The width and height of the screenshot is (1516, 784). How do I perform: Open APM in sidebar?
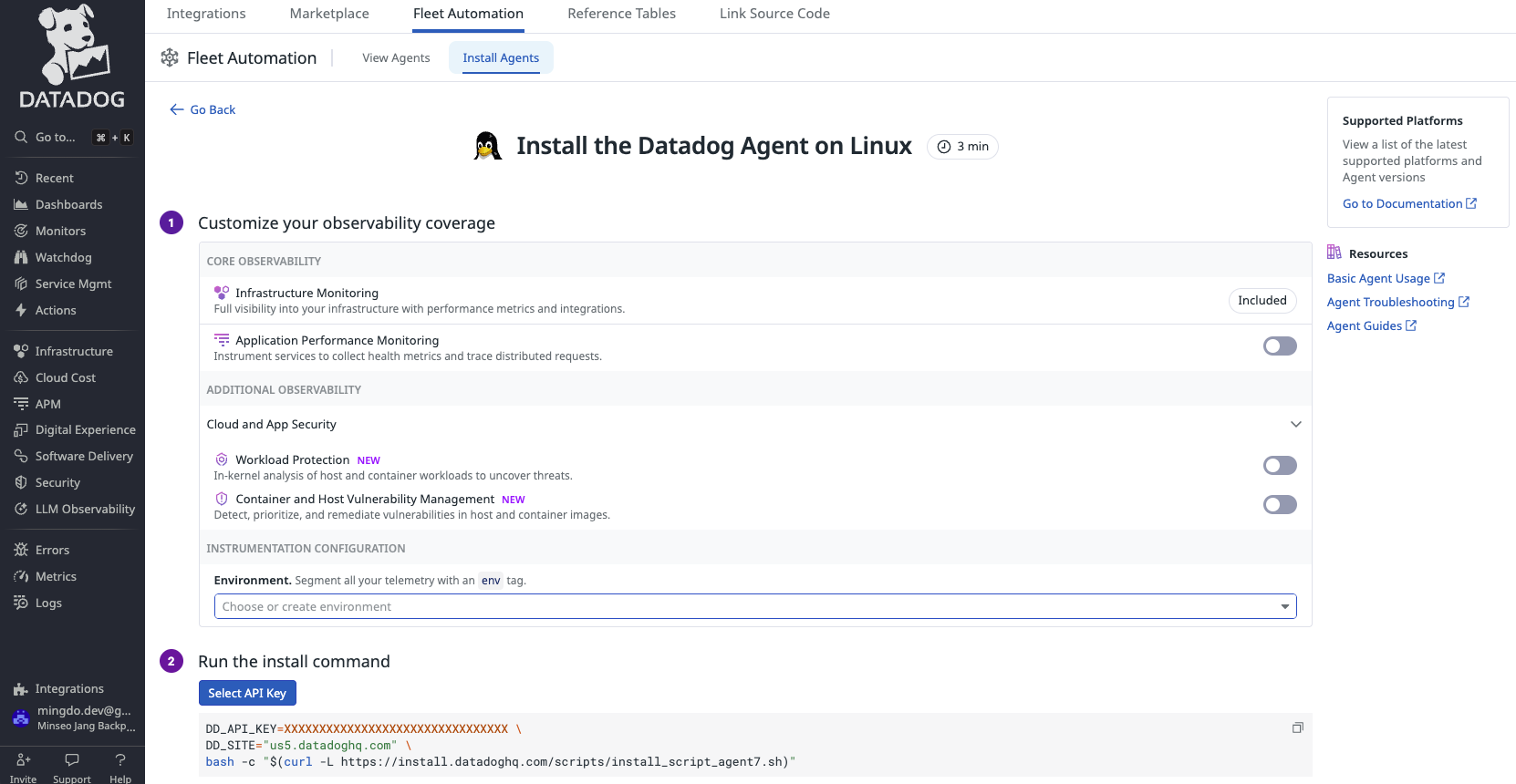47,404
